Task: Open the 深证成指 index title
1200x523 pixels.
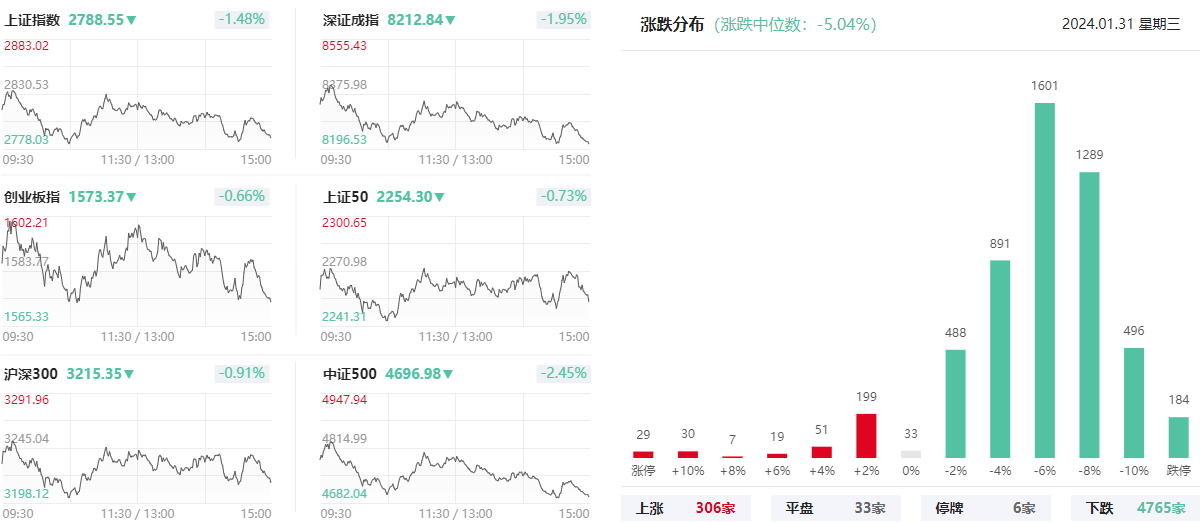Action: coord(350,20)
